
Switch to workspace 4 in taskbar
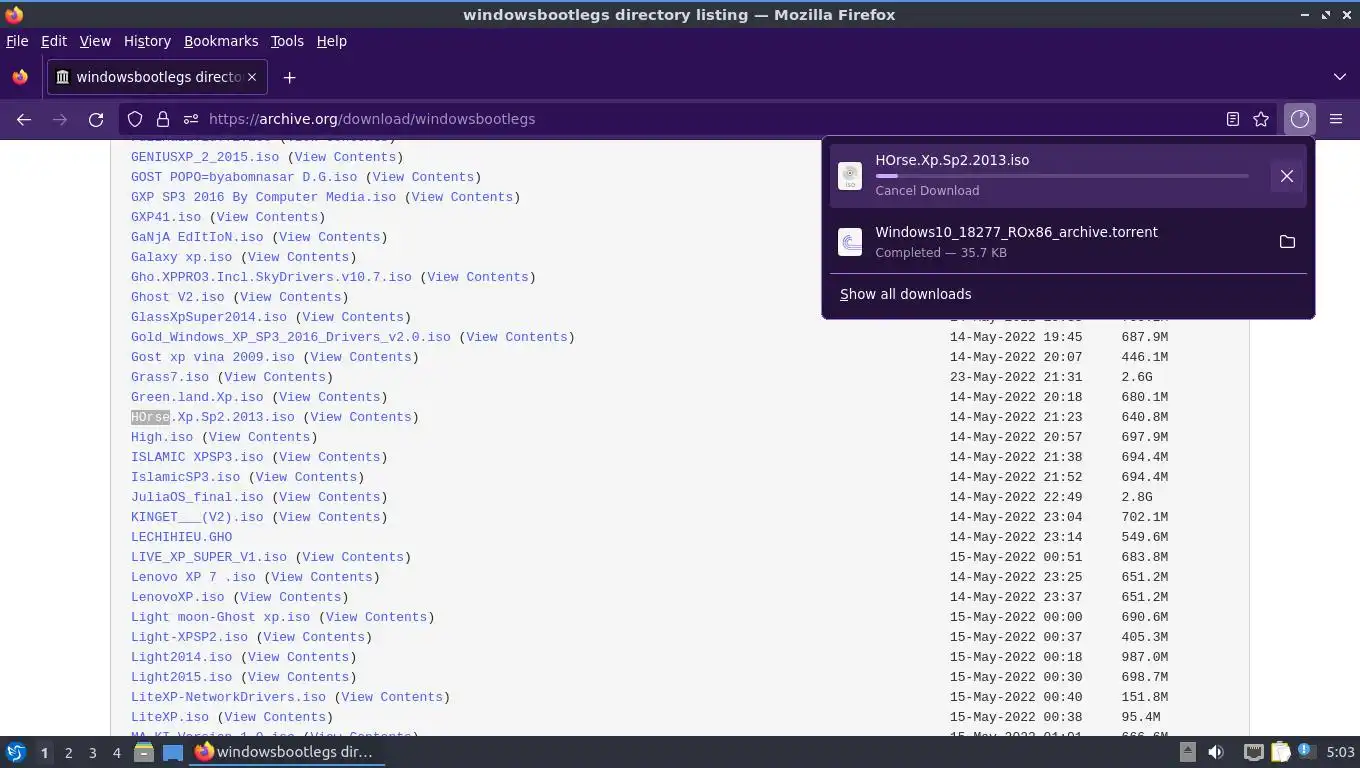(116, 752)
